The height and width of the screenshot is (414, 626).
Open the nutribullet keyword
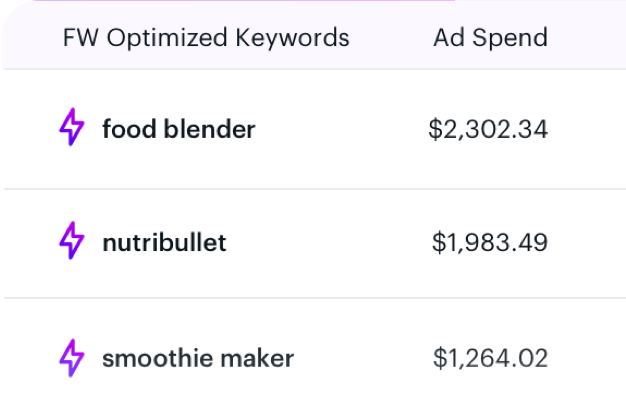164,242
